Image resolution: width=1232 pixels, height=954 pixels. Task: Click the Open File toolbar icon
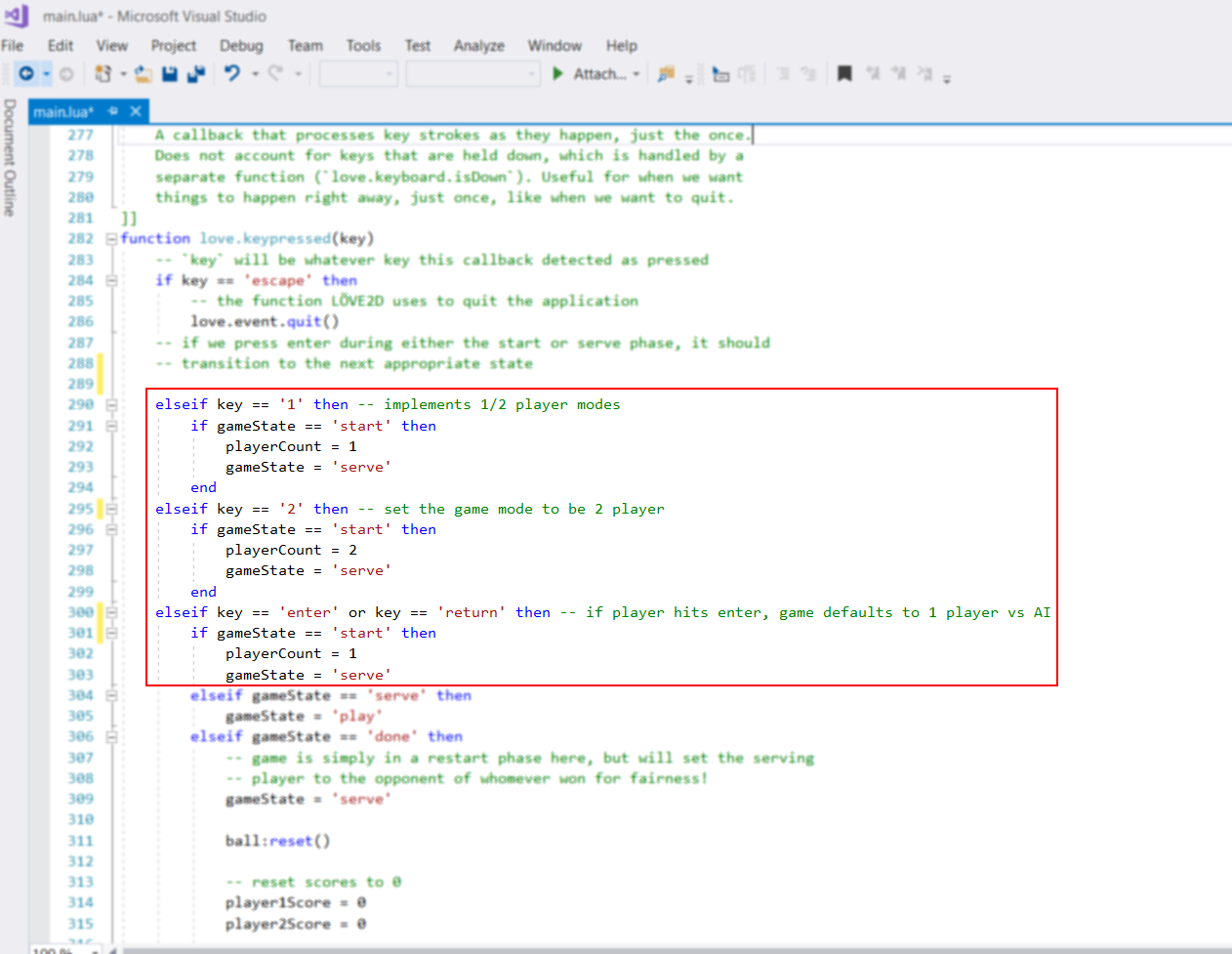pos(143,73)
